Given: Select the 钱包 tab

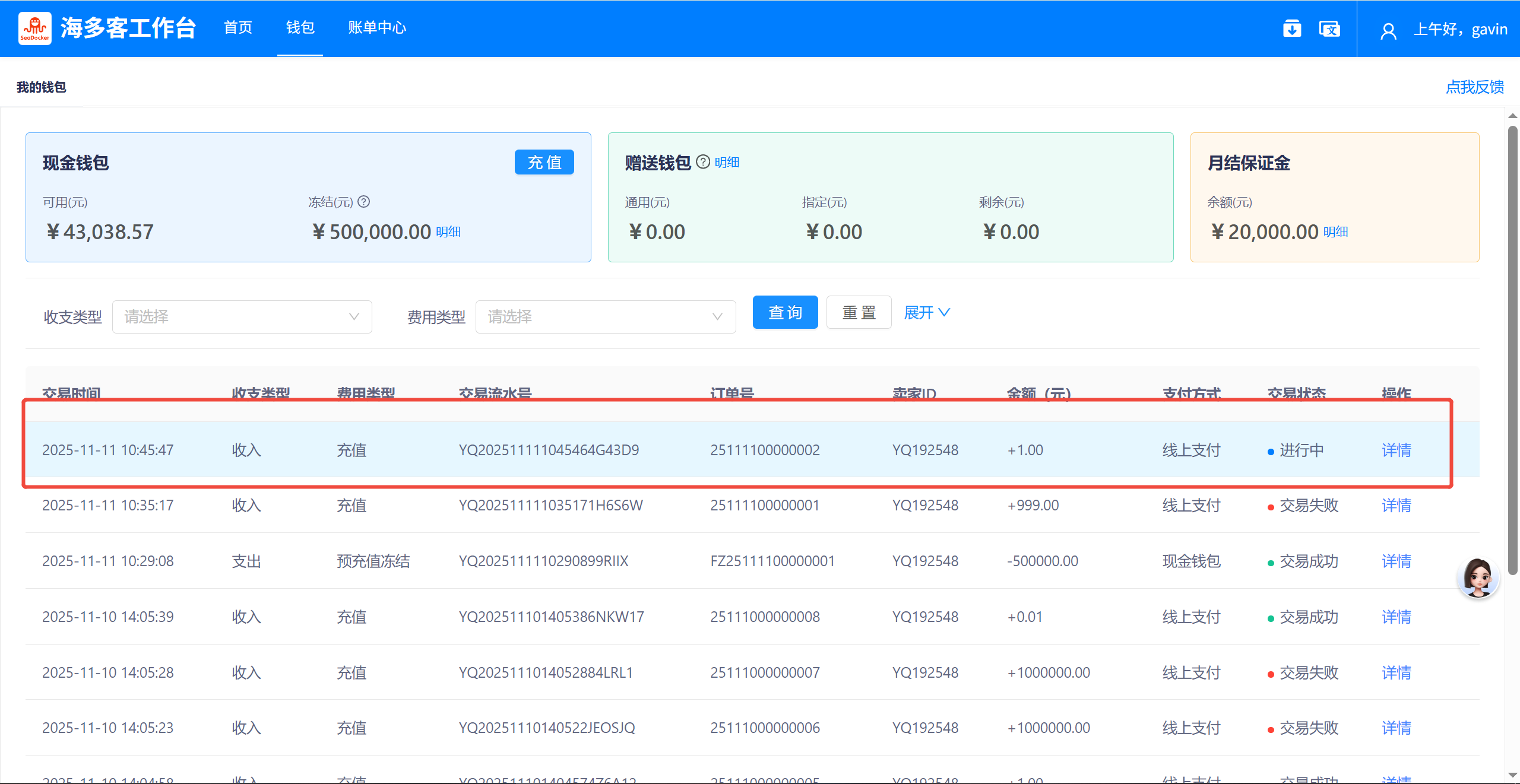Looking at the screenshot, I should [x=300, y=28].
